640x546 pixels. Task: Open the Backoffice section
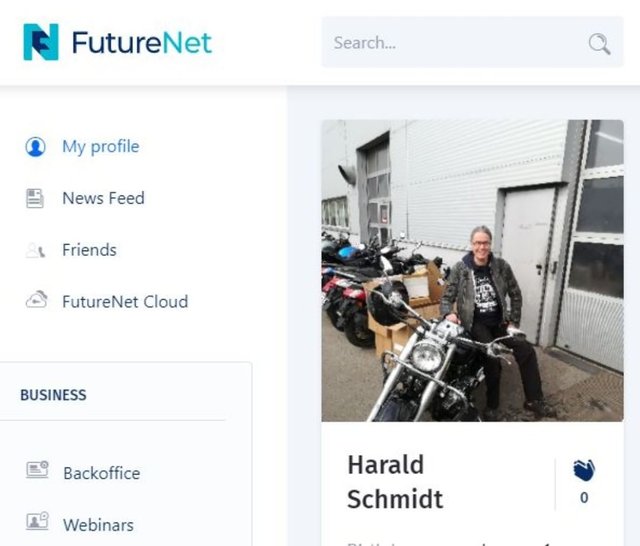101,473
